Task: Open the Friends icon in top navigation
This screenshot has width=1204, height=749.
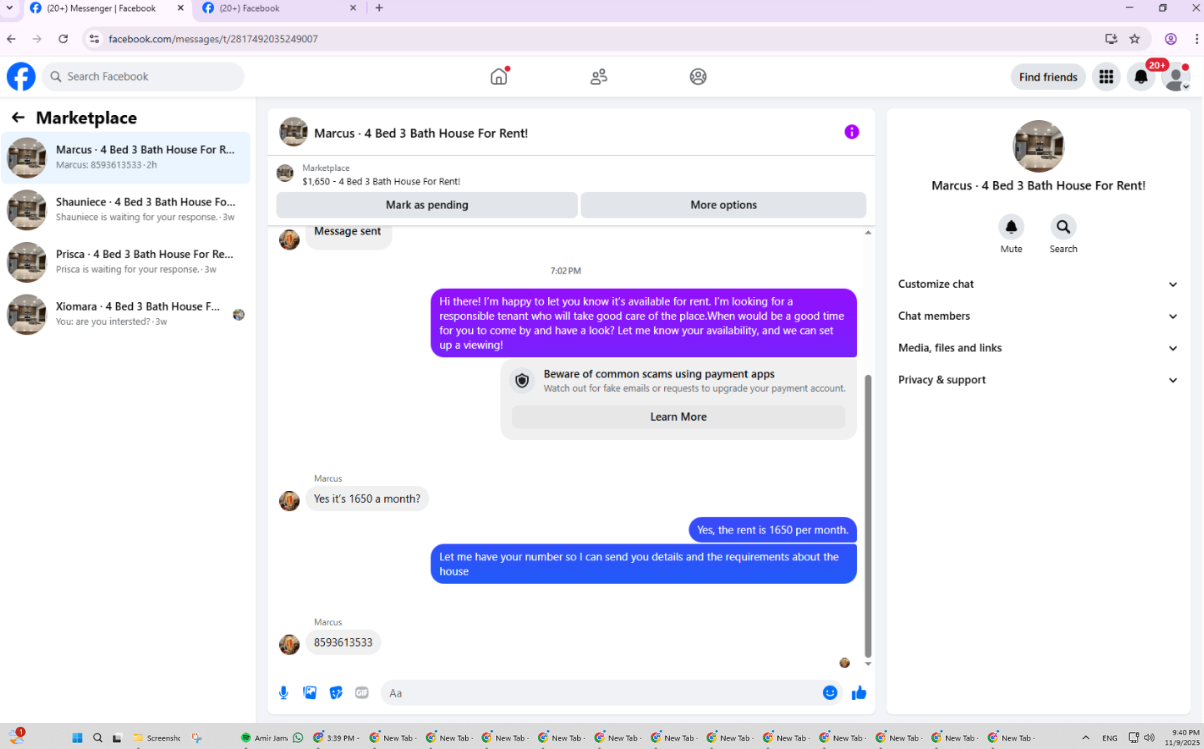Action: pyautogui.click(x=599, y=76)
